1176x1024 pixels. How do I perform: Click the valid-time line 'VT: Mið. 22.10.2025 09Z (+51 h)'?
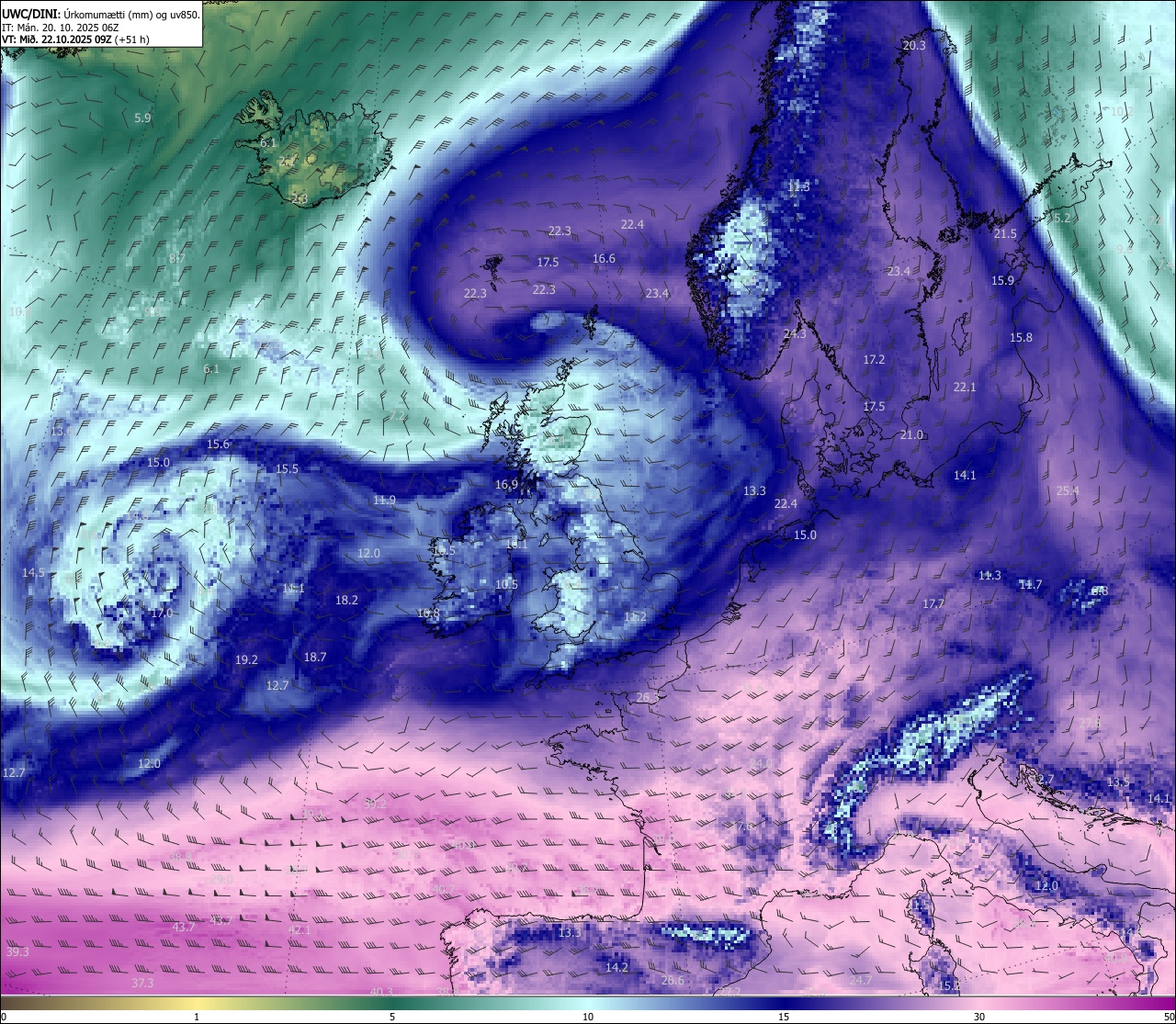tap(75, 39)
